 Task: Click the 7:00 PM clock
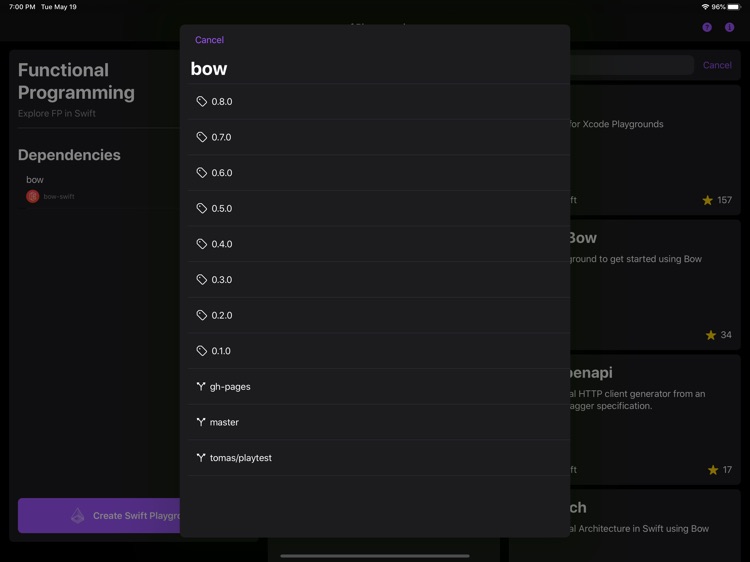22,7
